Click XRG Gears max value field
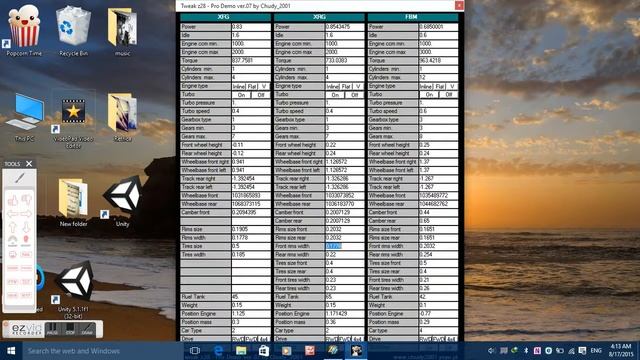The image size is (640, 360). pos(345,136)
